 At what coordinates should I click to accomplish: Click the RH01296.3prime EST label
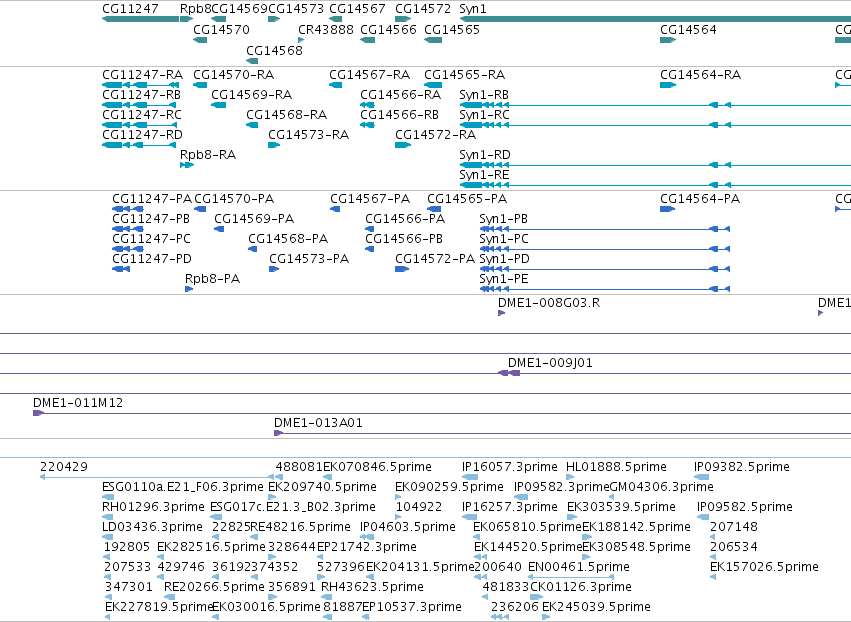(154, 507)
